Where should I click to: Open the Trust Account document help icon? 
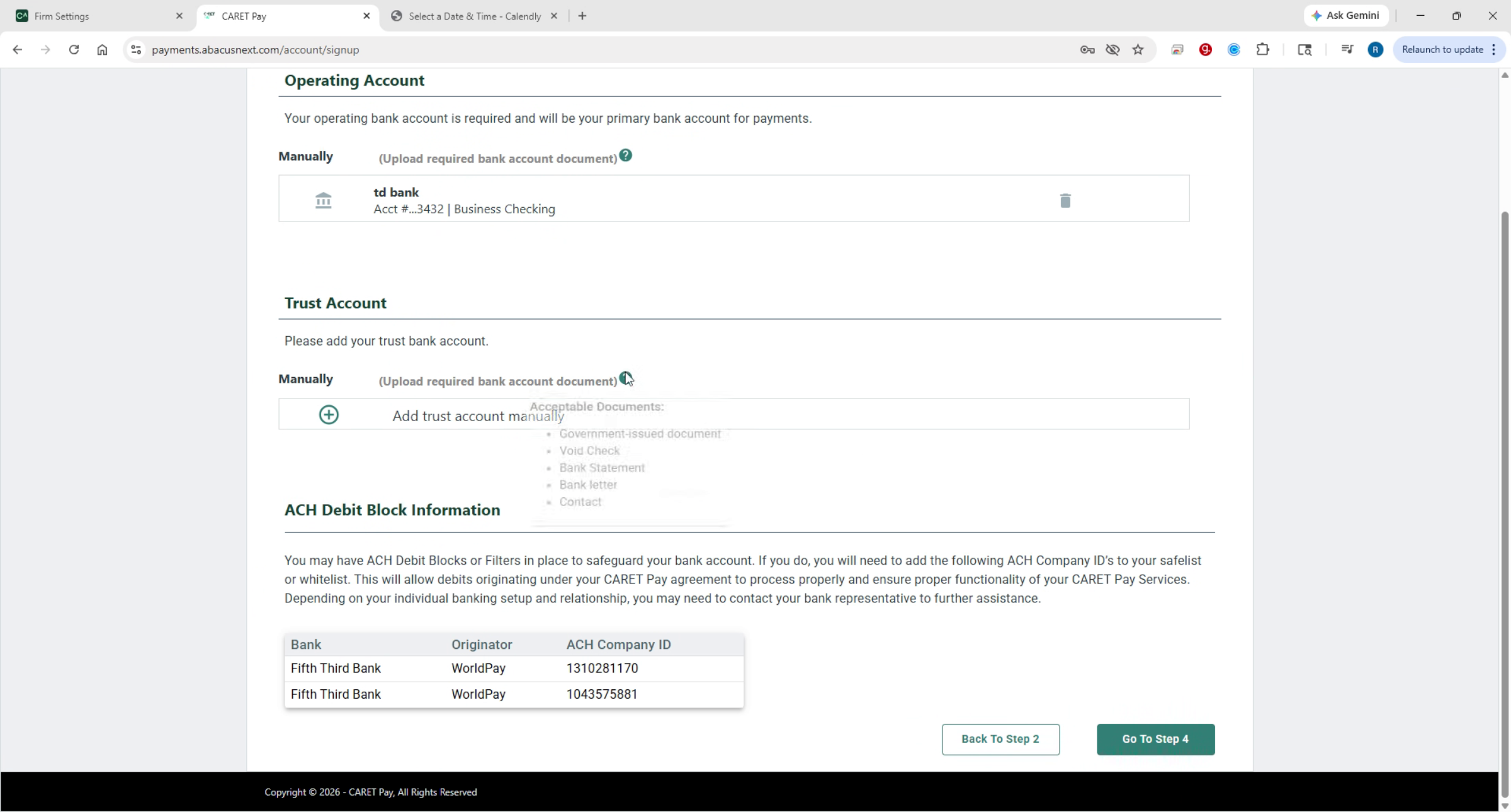pyautogui.click(x=625, y=378)
